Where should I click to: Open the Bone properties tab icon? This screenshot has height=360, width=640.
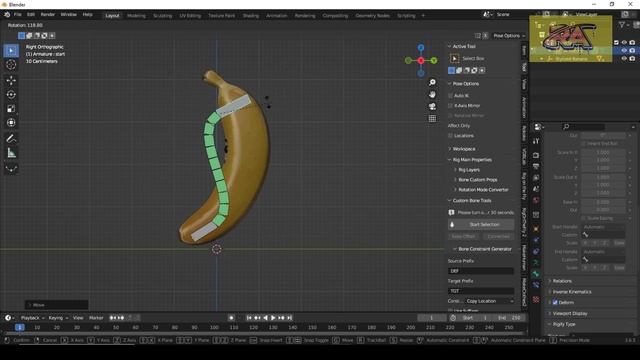tap(536, 274)
